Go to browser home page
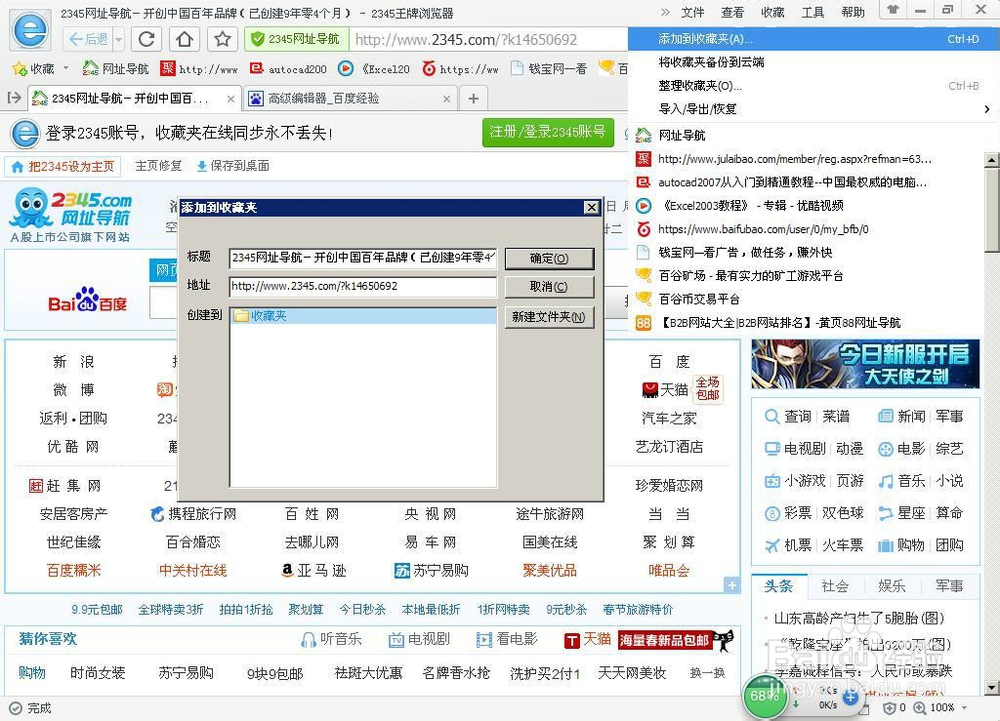This screenshot has height=721, width=1000. tap(182, 39)
